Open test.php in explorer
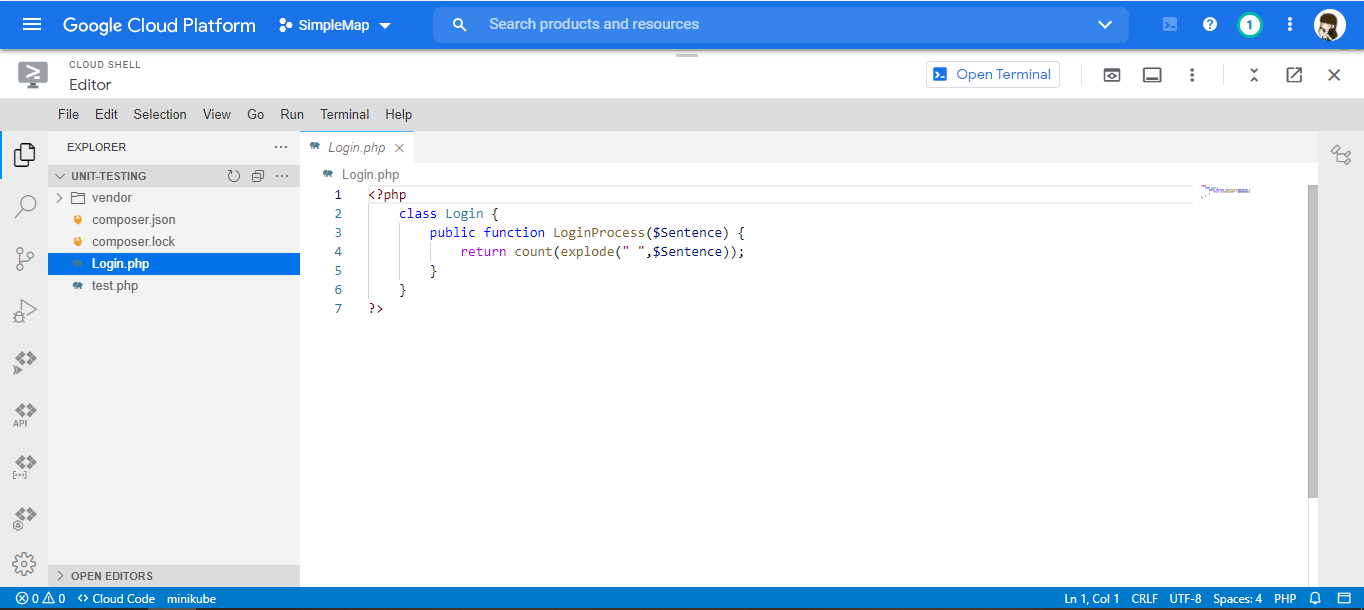This screenshot has height=610, width=1364. point(174,286)
